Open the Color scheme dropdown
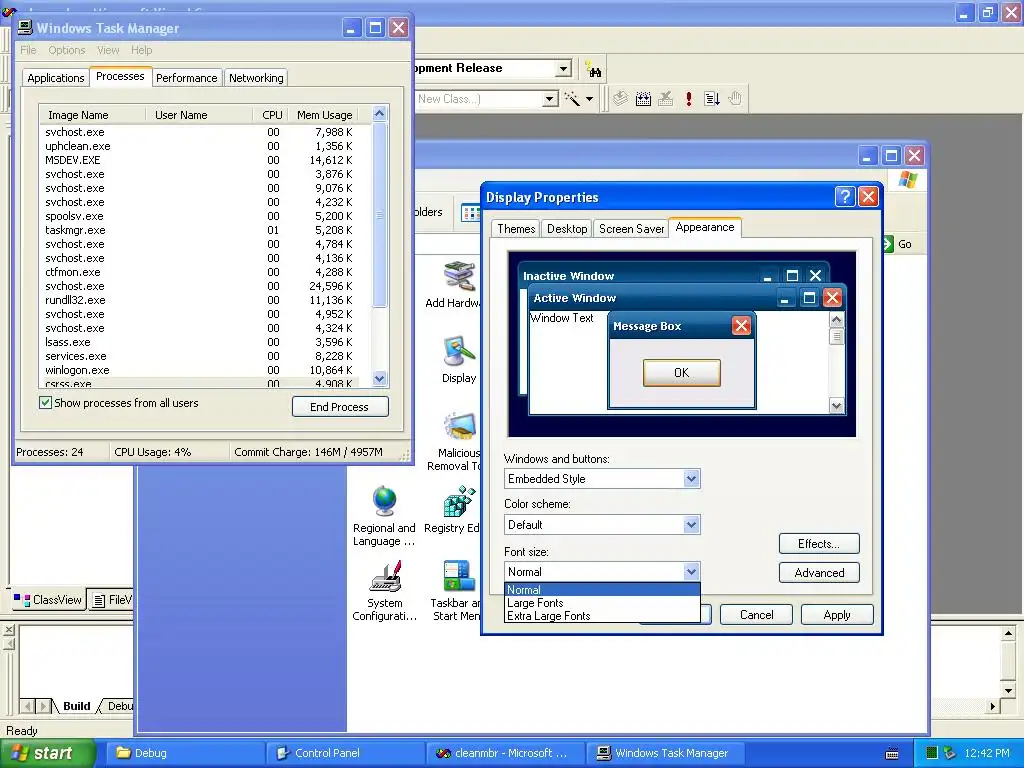Image resolution: width=1024 pixels, height=768 pixels. click(x=692, y=524)
